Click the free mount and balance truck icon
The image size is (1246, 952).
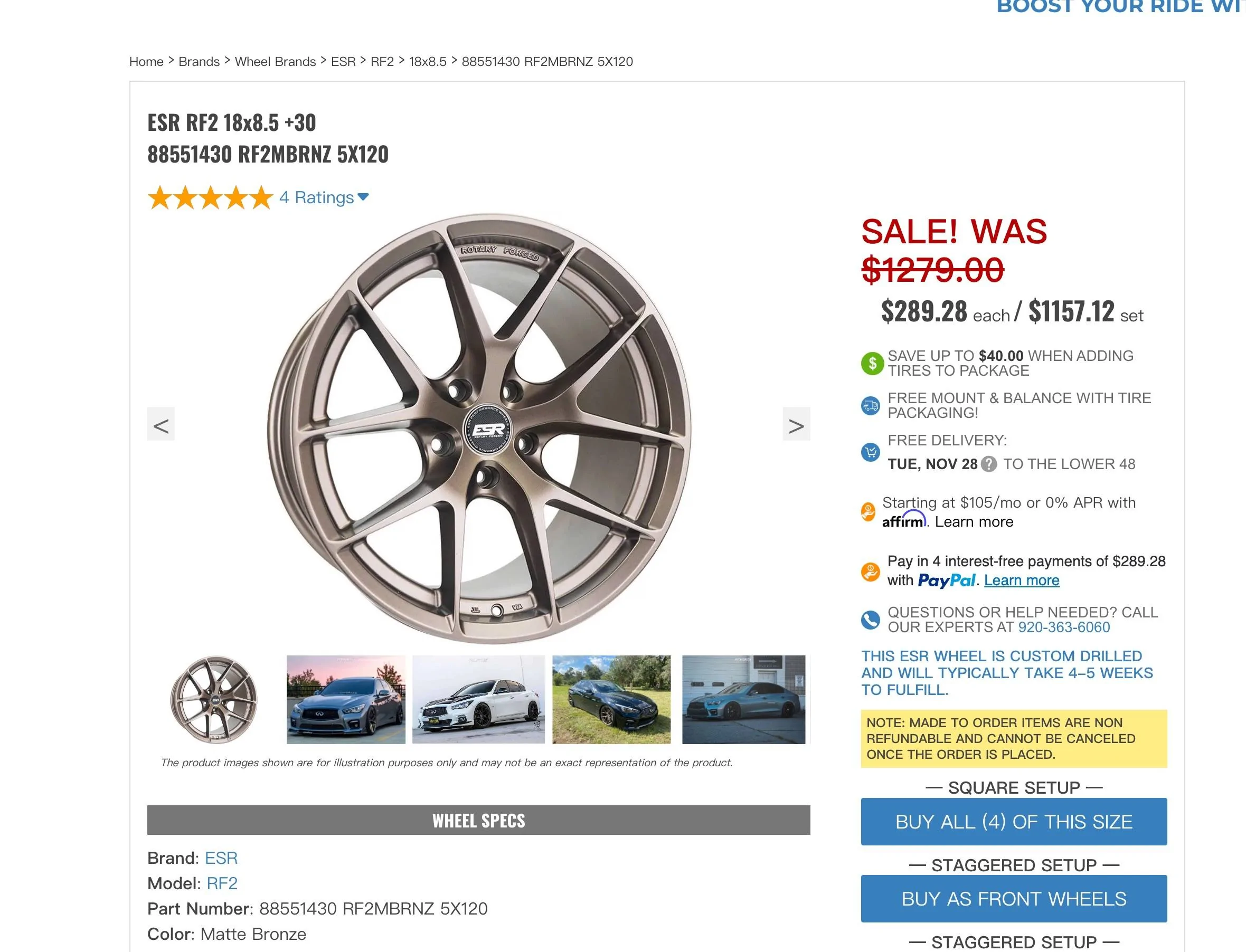871,406
